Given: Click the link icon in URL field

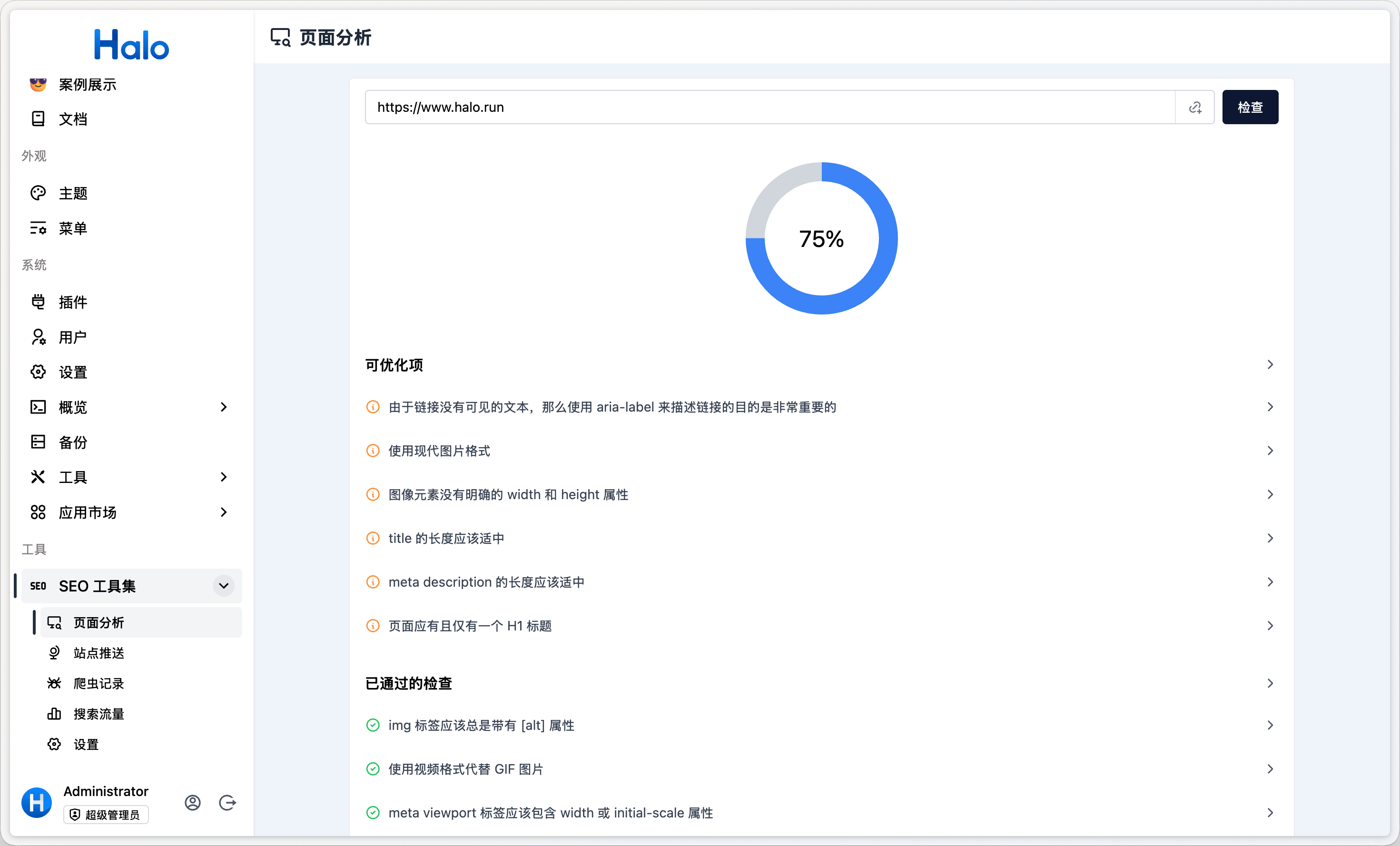Looking at the screenshot, I should pos(1194,108).
